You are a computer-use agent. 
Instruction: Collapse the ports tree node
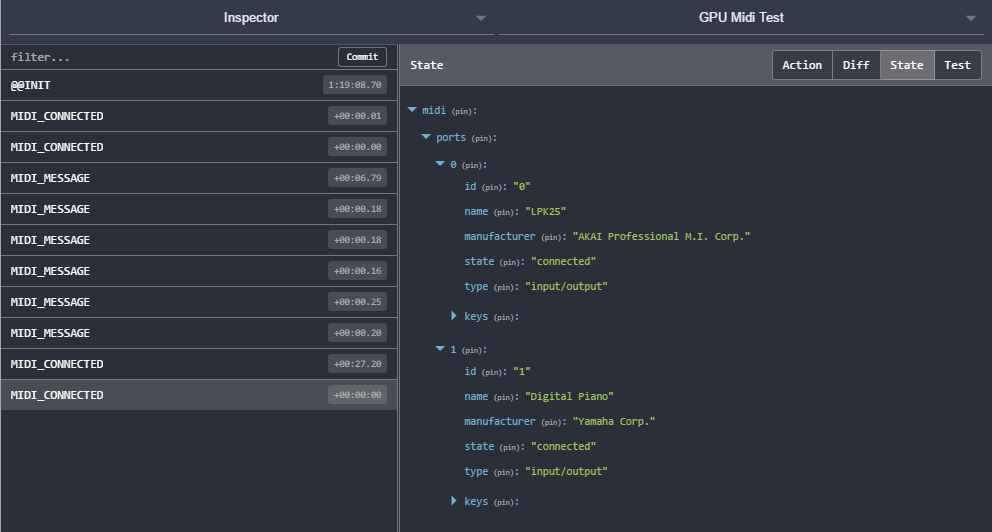point(426,137)
